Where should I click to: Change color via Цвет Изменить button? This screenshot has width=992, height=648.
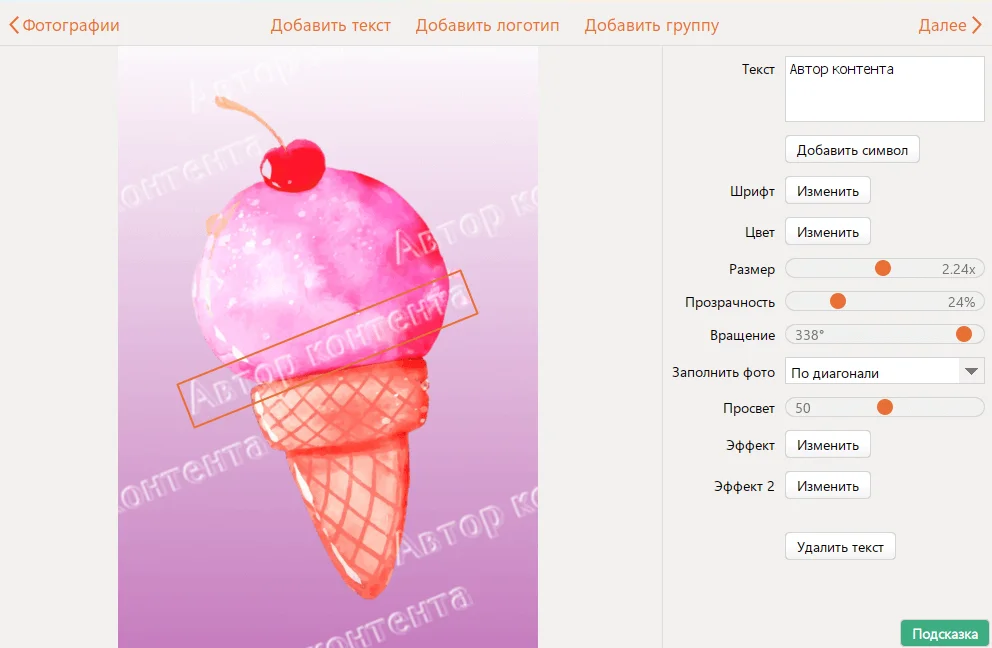(x=828, y=232)
